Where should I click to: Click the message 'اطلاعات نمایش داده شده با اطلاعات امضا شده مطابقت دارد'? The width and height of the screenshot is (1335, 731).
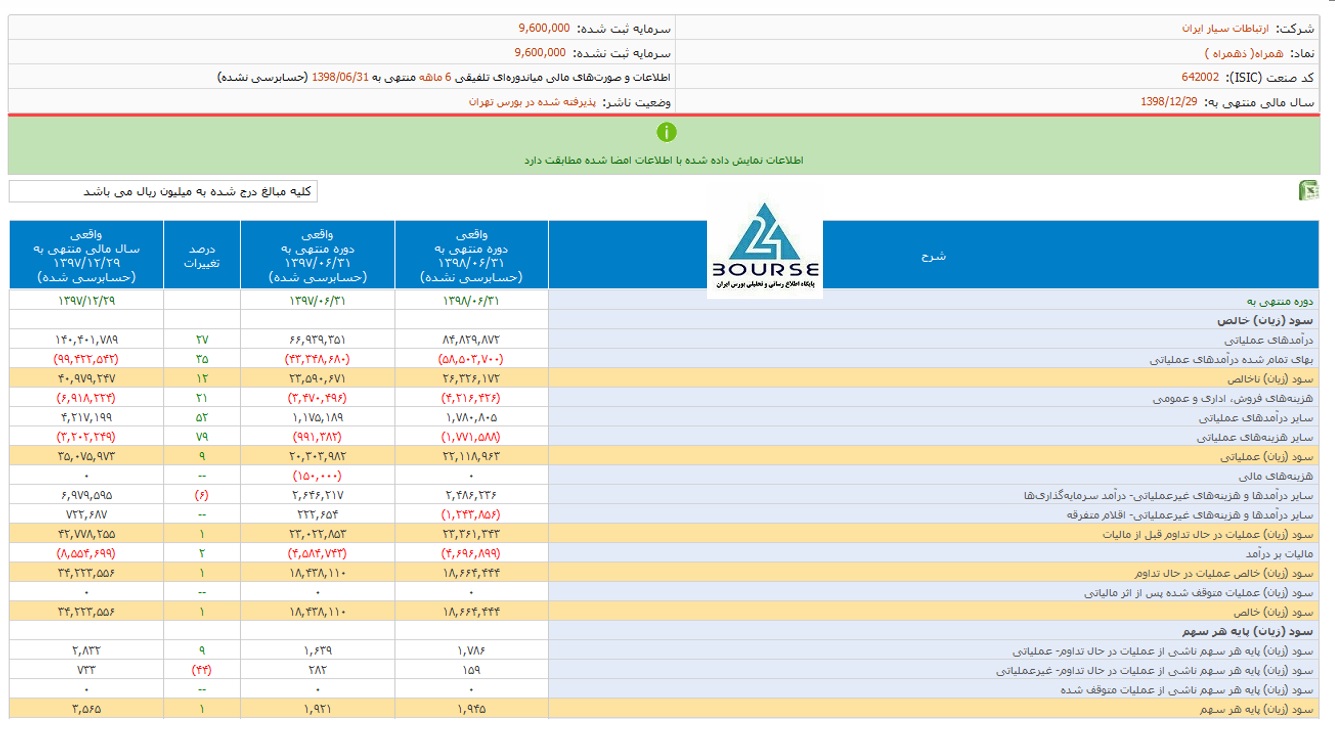coord(664,160)
